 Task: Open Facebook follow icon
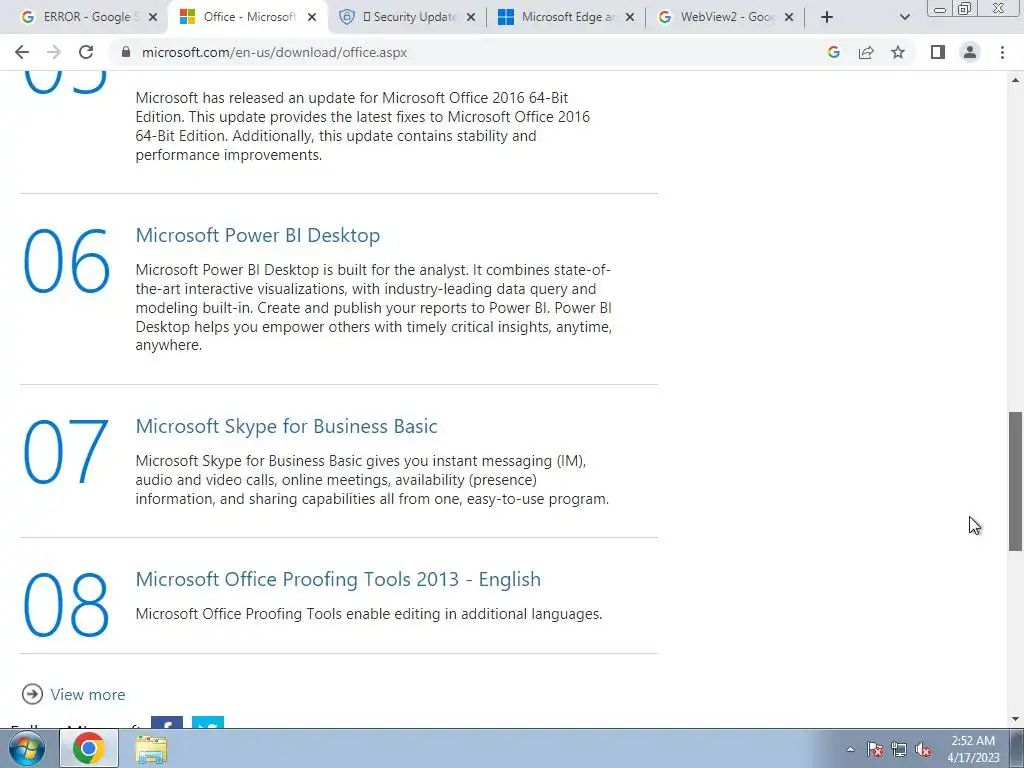pos(167,722)
